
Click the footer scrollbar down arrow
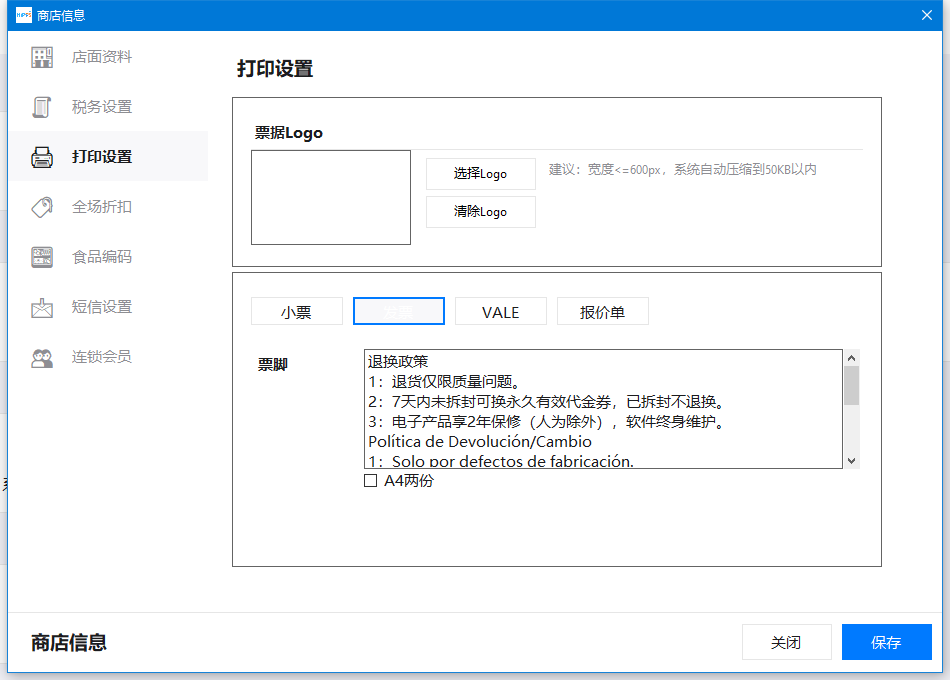(851, 461)
